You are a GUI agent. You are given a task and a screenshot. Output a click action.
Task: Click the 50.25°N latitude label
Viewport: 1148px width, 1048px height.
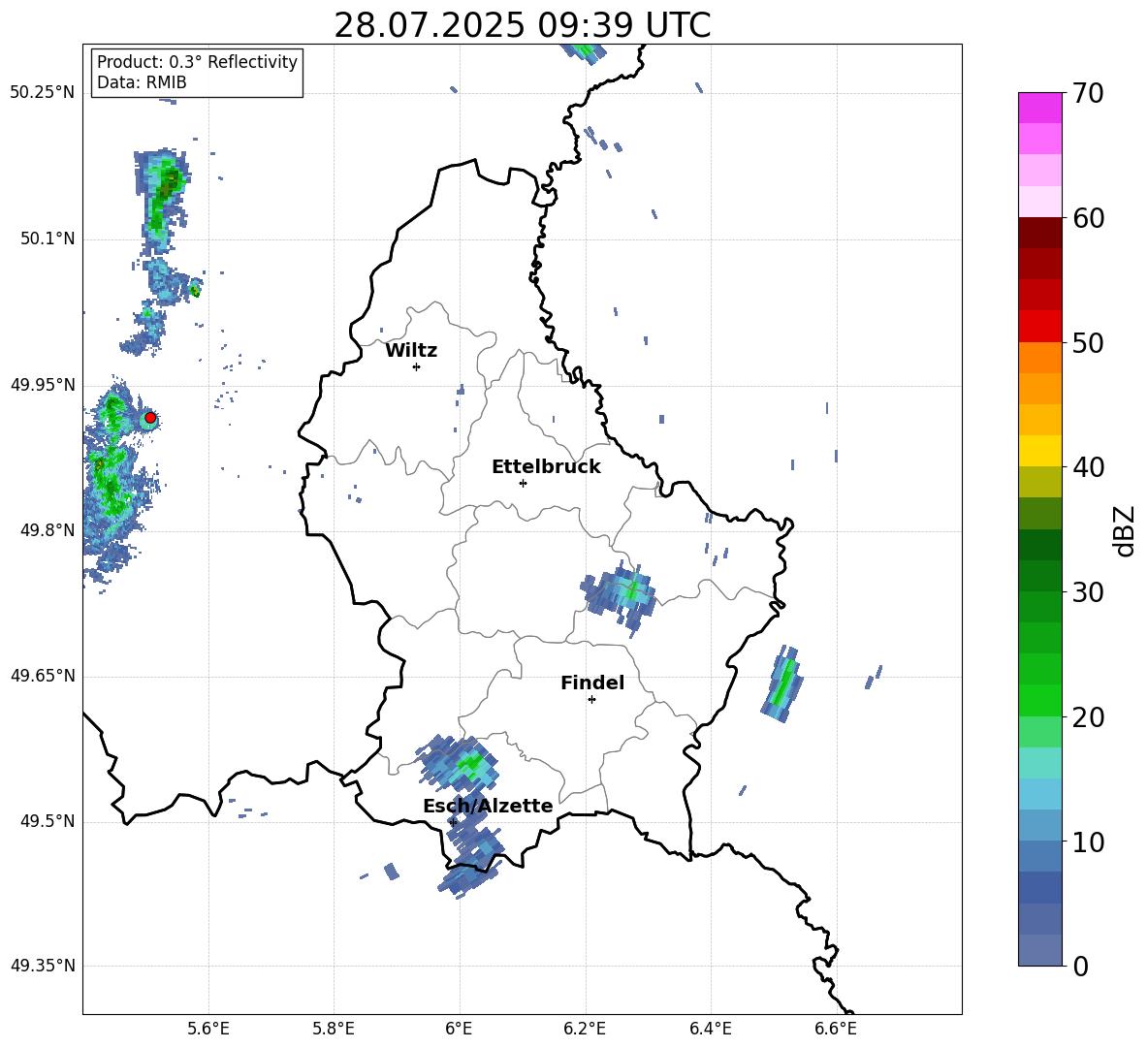click(x=43, y=93)
